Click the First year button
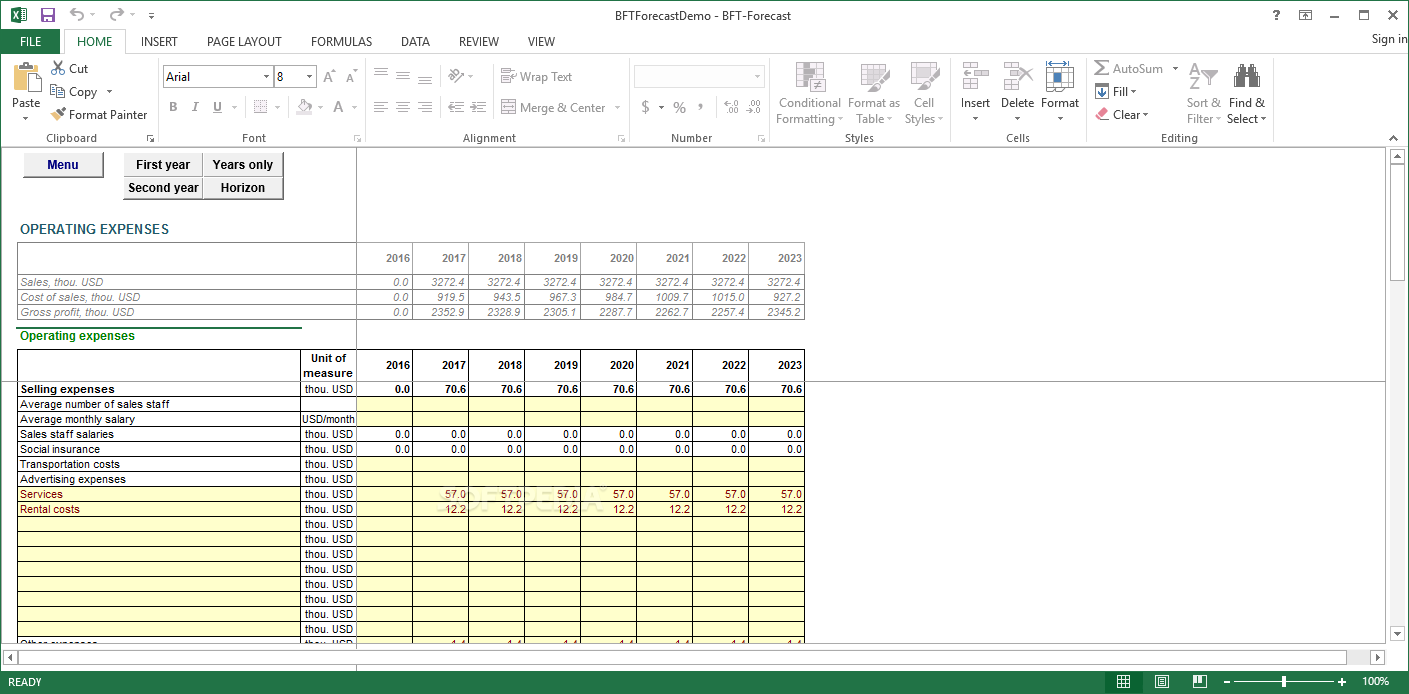 click(163, 165)
